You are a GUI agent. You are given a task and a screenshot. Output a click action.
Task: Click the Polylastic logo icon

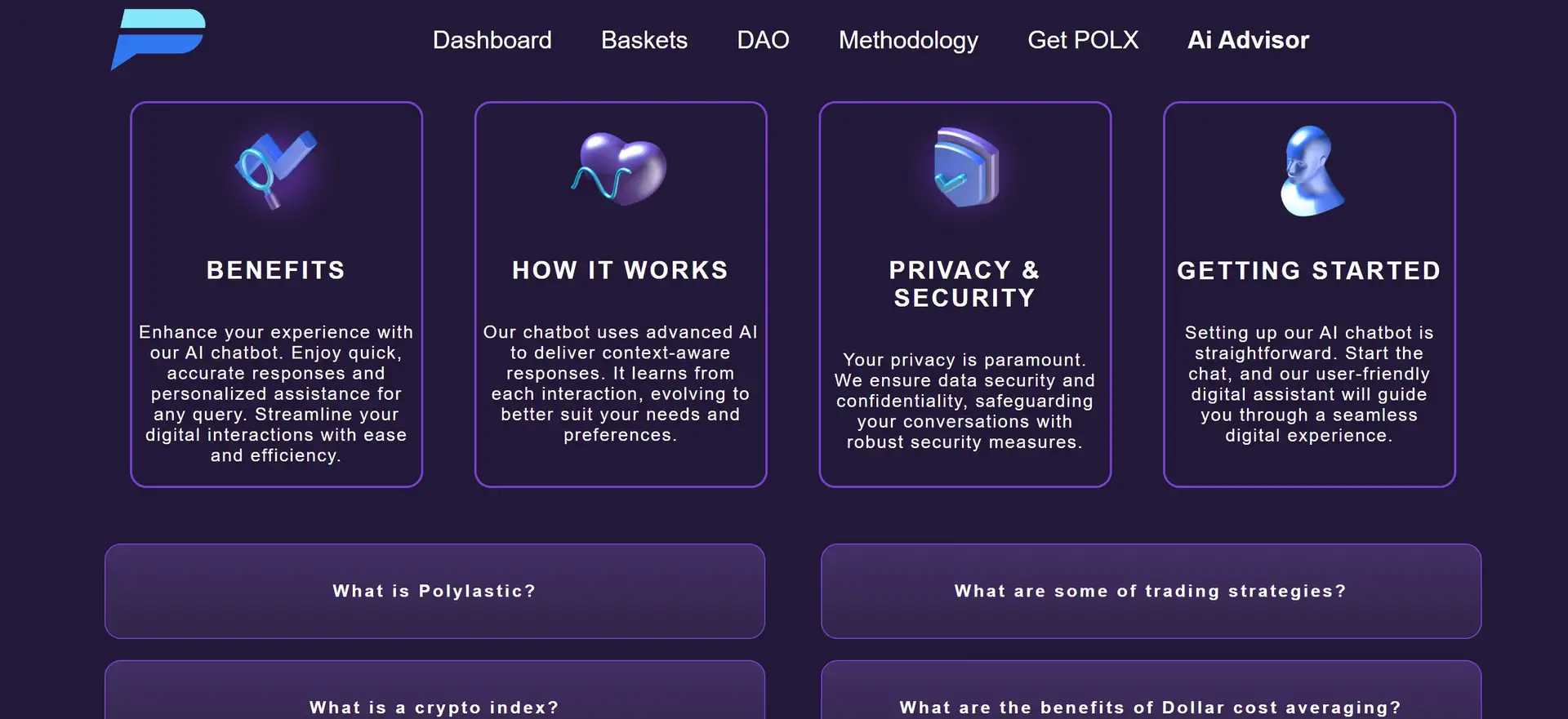[x=158, y=39]
